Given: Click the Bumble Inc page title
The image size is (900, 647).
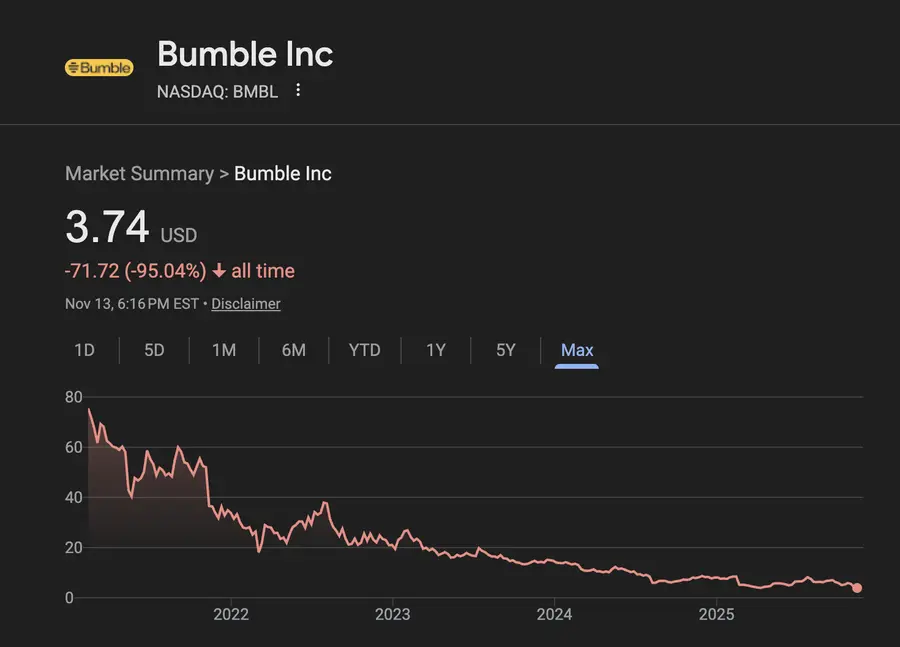Looking at the screenshot, I should [x=245, y=54].
